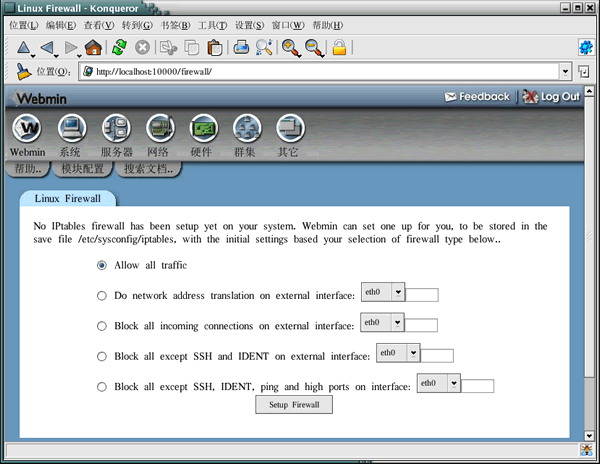Open the 帮助.. help tab
Screen dimensions: 600x464
pos(28,169)
